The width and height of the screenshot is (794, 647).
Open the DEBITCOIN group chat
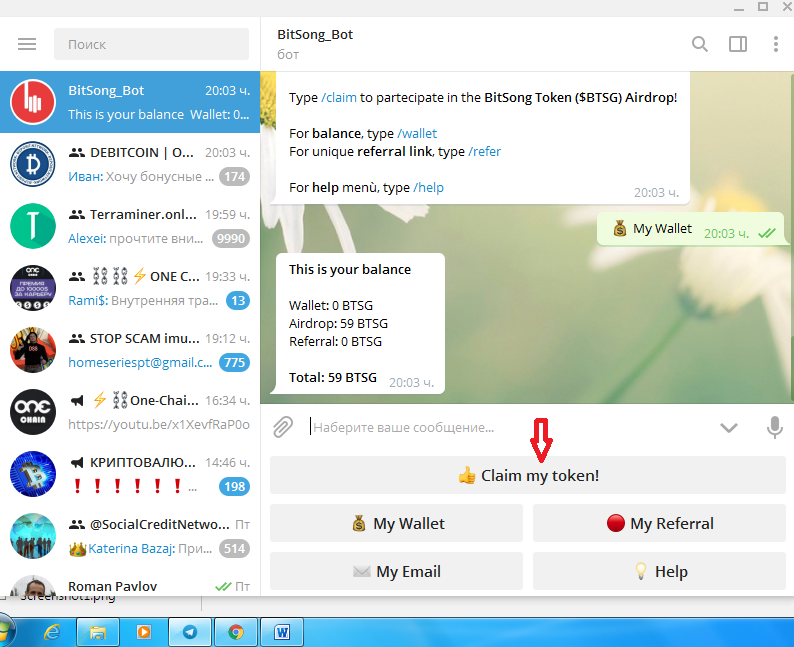click(130, 164)
